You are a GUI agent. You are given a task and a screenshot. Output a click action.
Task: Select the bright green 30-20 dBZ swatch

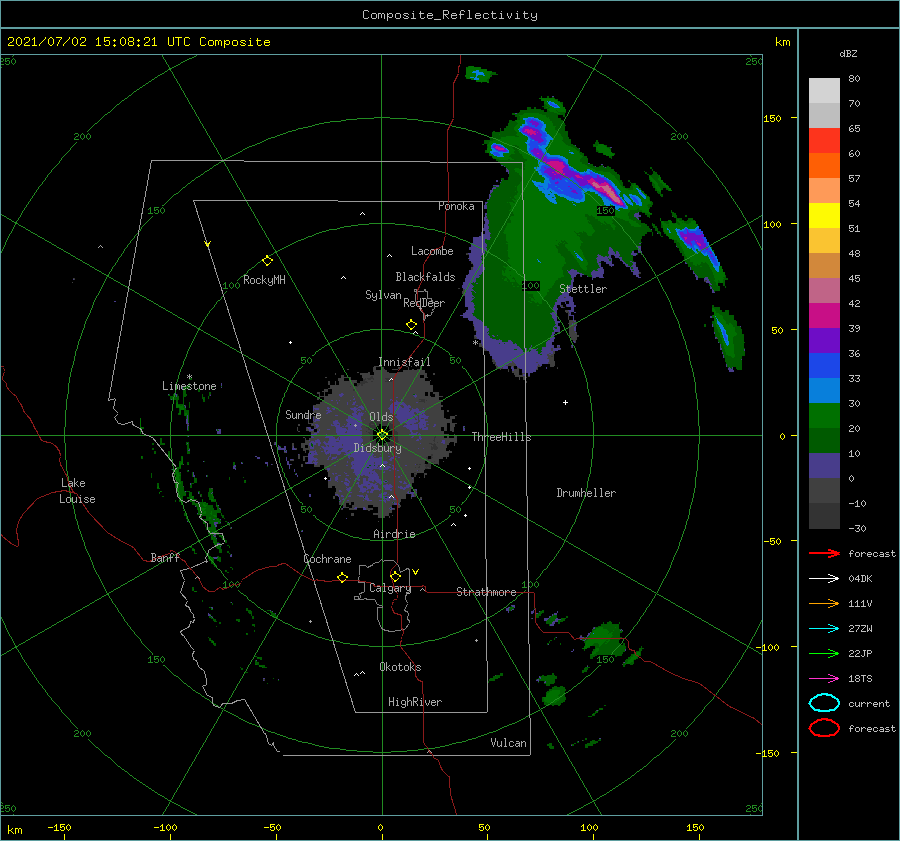pyautogui.click(x=824, y=416)
